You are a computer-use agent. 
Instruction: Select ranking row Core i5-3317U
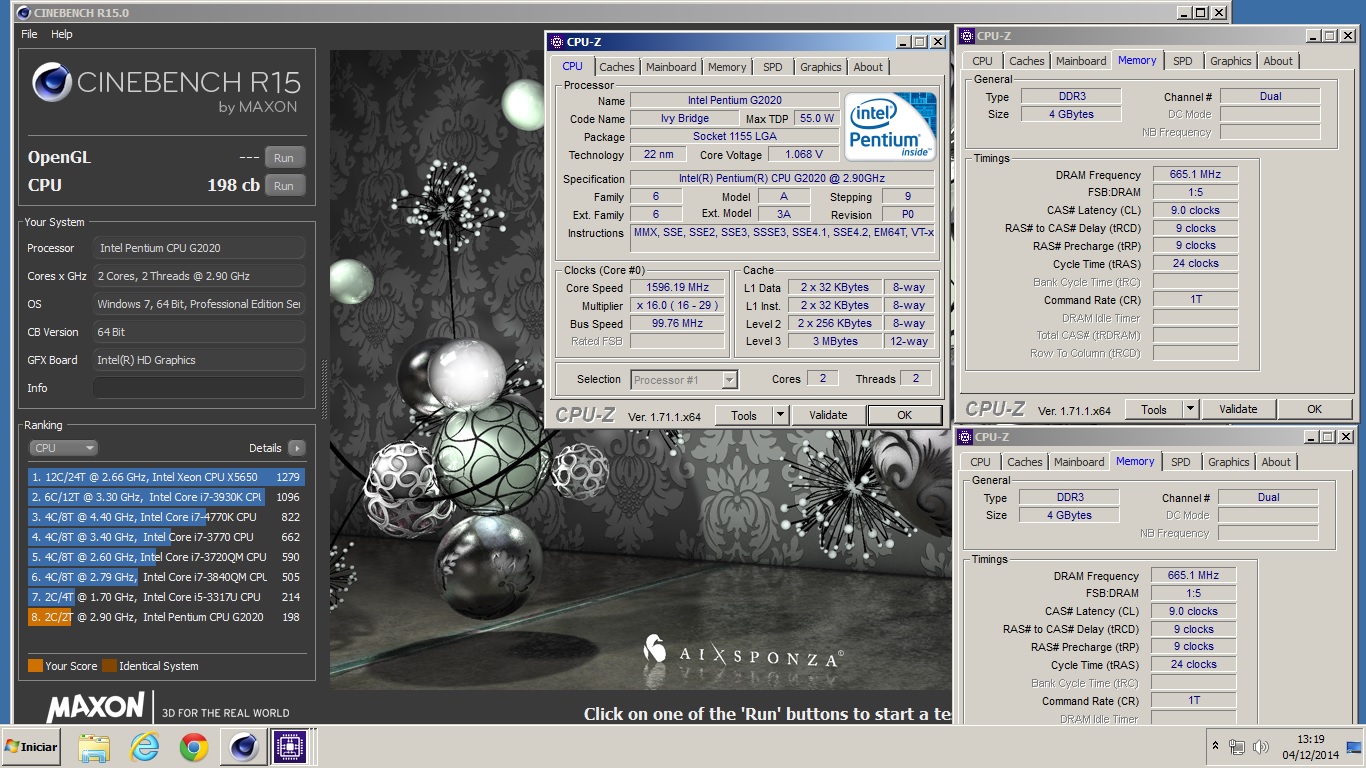pos(166,597)
